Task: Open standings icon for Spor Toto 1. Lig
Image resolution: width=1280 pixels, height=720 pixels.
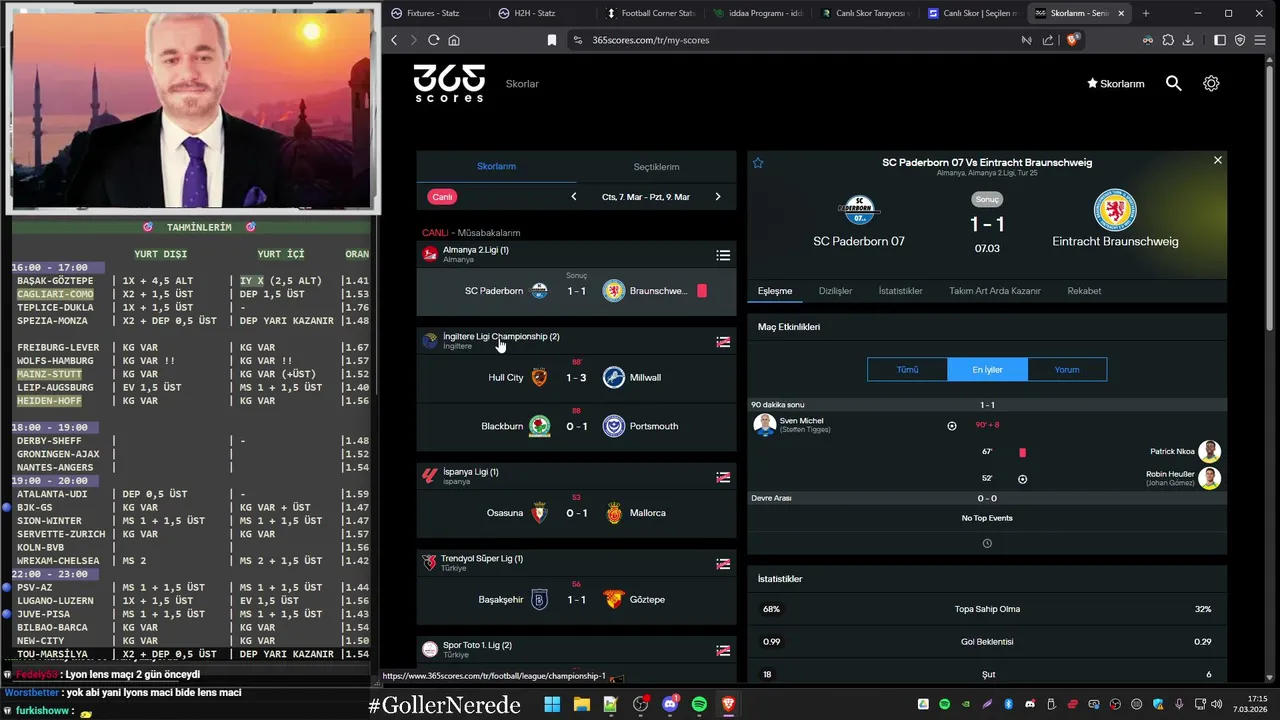Action: 723,651
